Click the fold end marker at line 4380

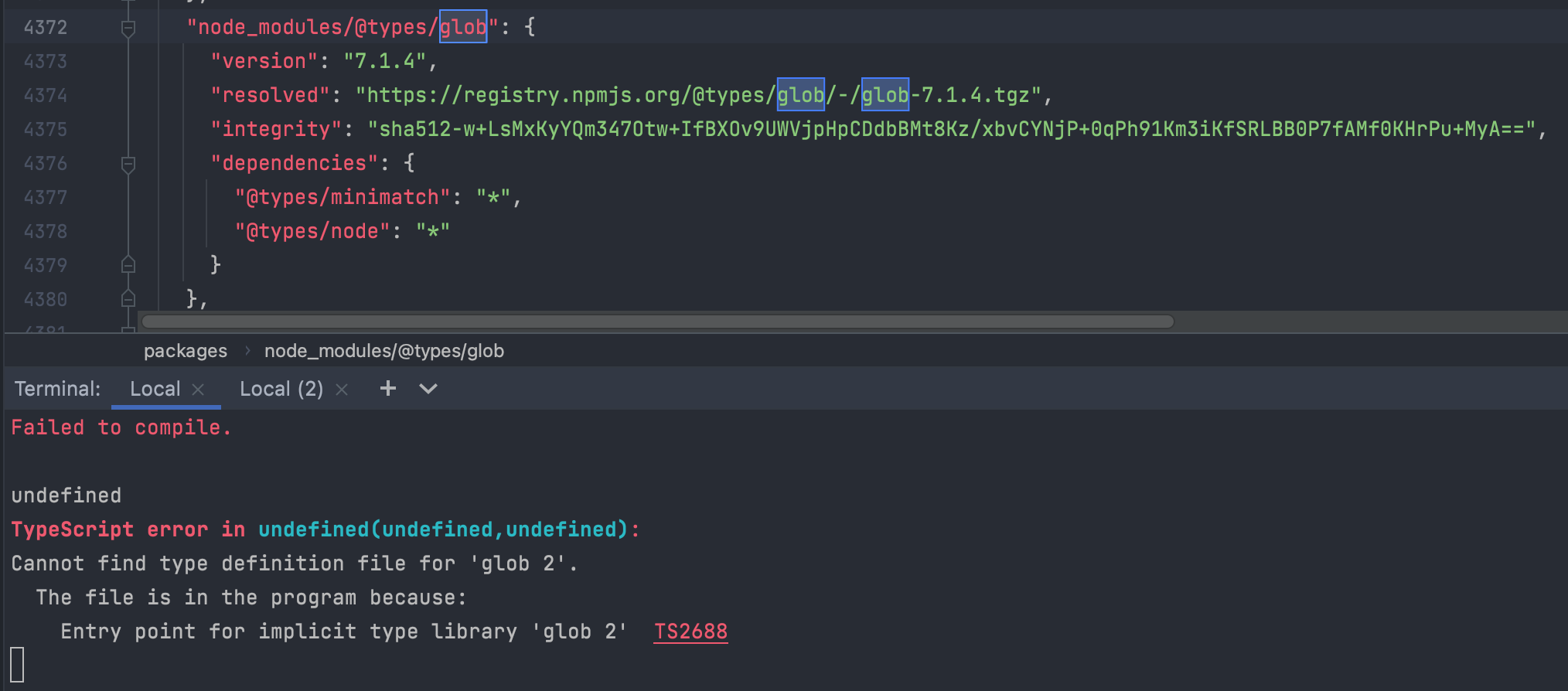[128, 299]
